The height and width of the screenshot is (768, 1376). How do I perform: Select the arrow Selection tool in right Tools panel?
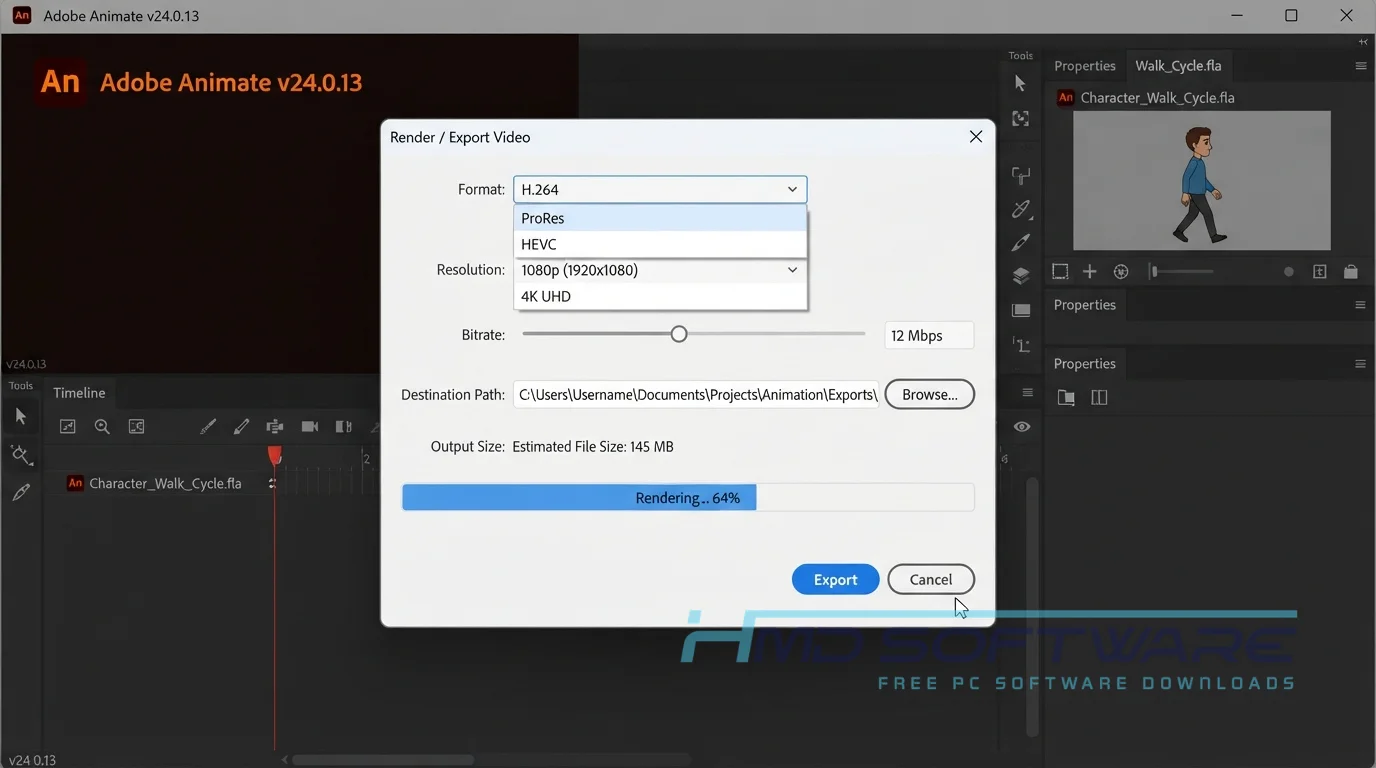pyautogui.click(x=1020, y=84)
